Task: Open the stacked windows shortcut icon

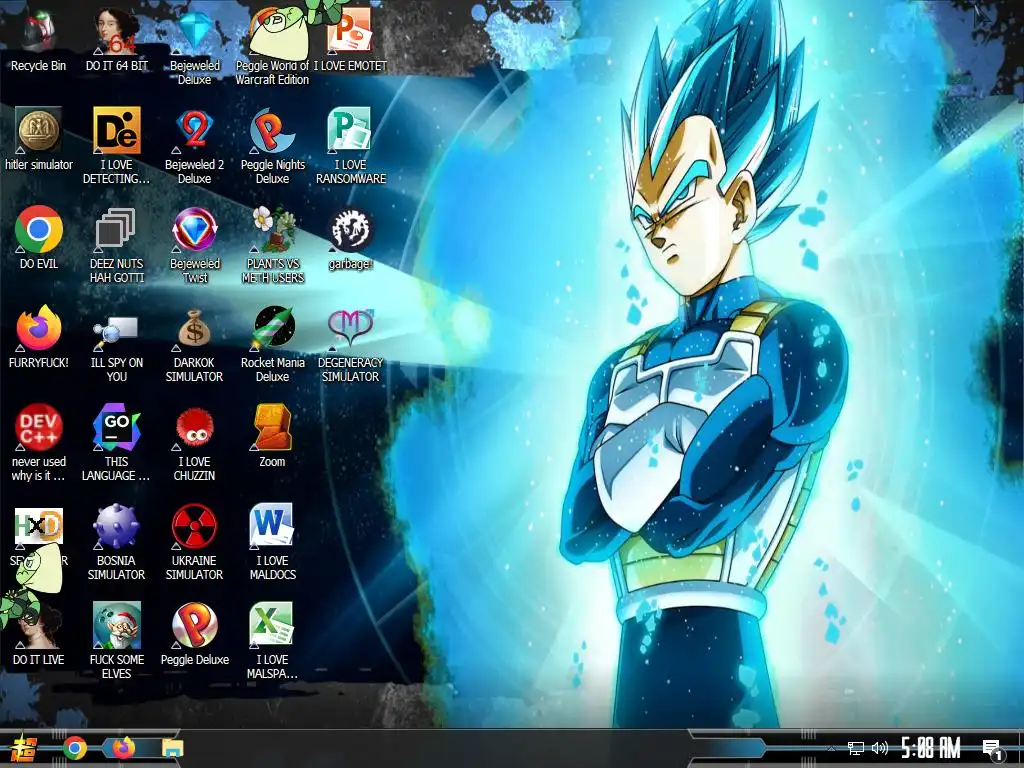Action: tap(116, 229)
